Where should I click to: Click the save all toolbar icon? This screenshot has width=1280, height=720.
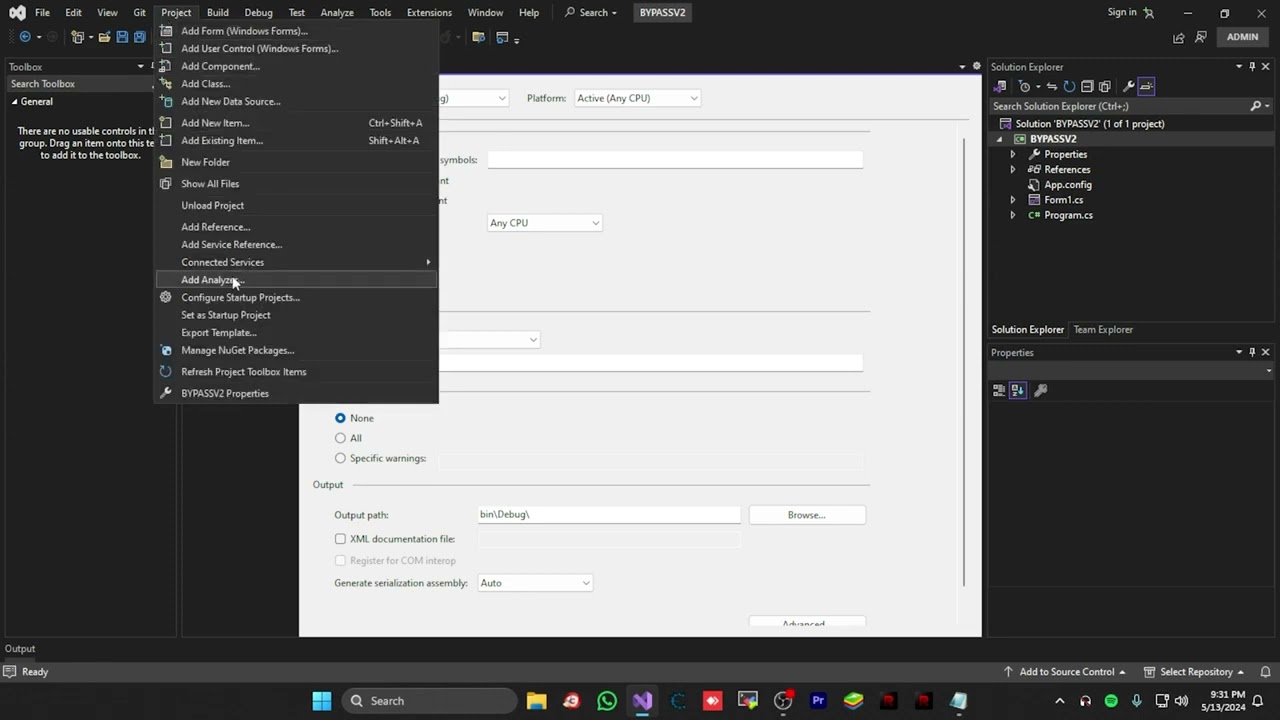[139, 37]
